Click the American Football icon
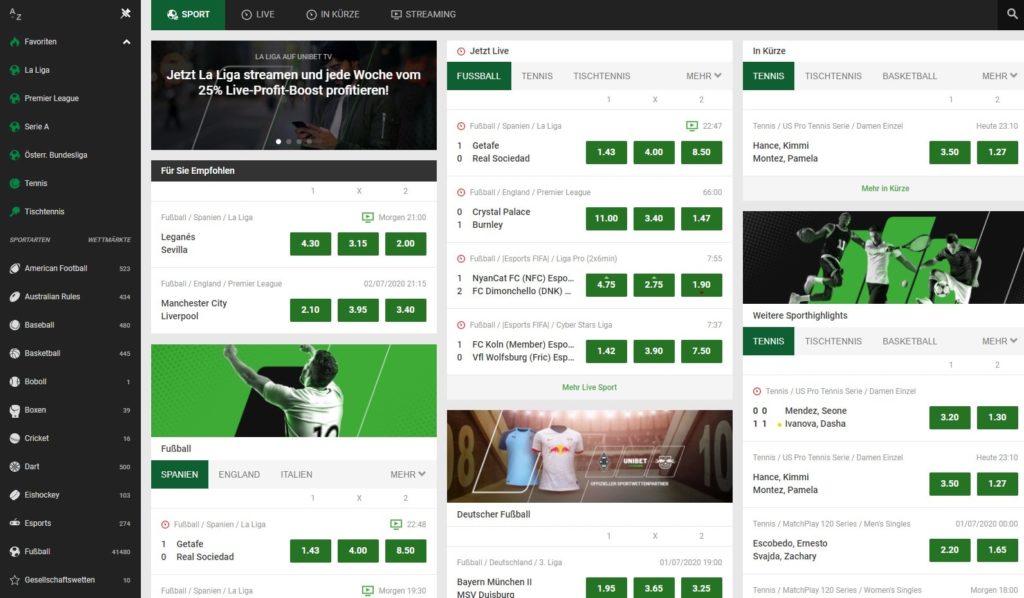The image size is (1024, 598). click(x=14, y=268)
